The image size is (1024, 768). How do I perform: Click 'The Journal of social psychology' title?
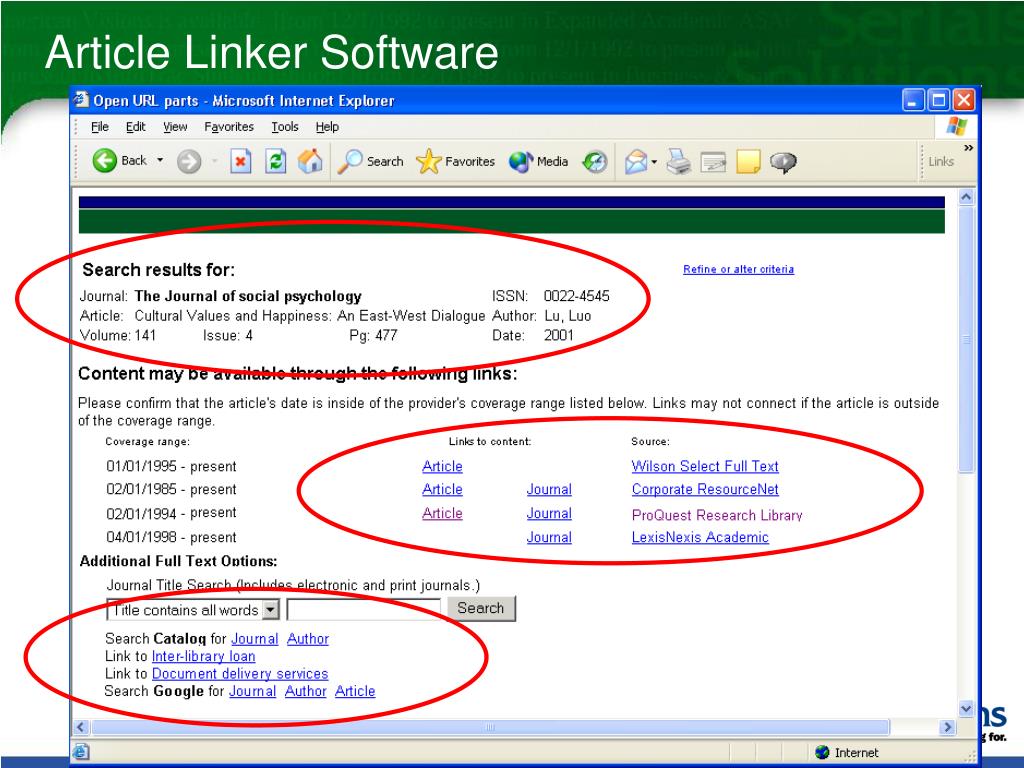tap(248, 296)
